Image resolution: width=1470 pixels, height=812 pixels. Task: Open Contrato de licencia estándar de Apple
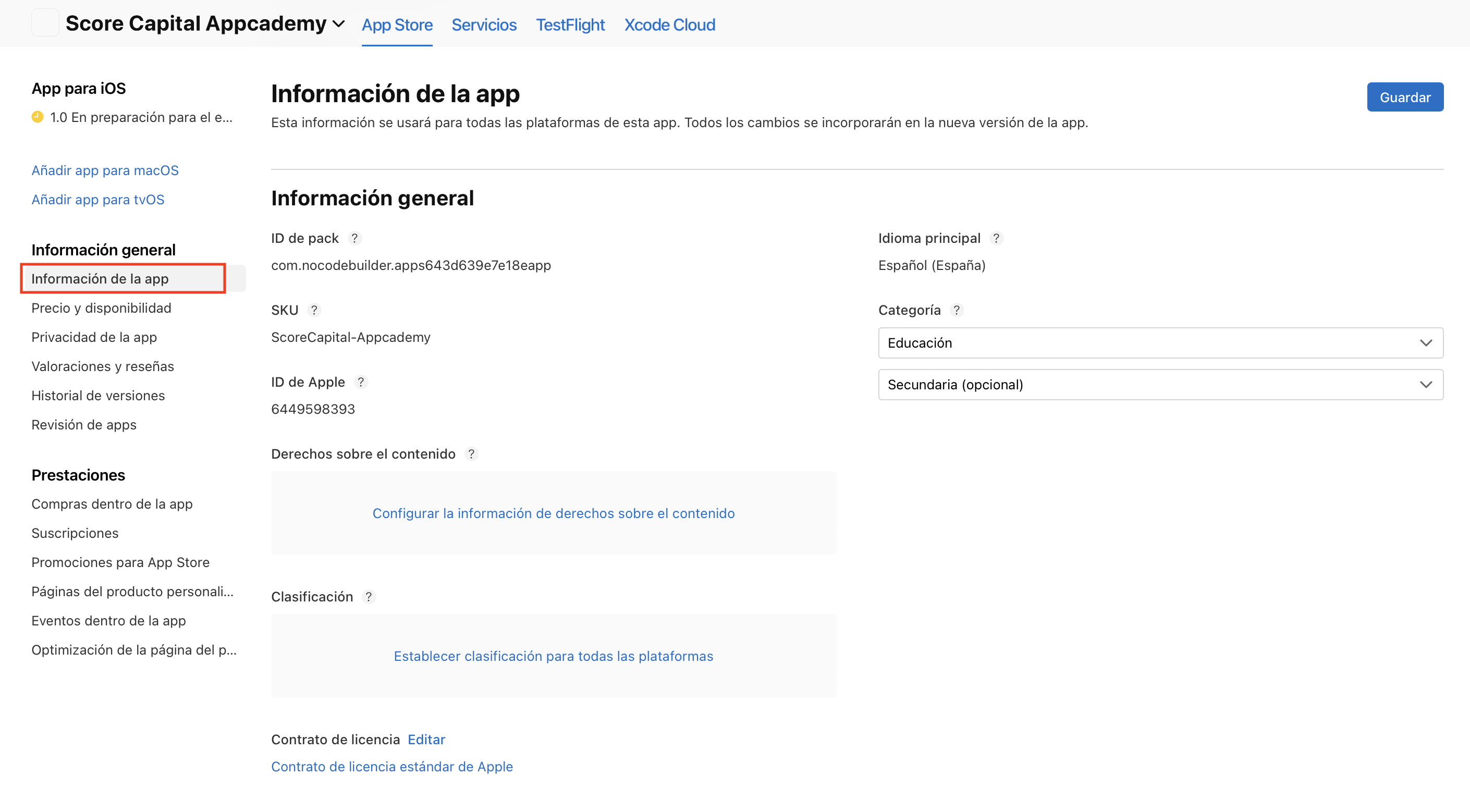point(392,767)
